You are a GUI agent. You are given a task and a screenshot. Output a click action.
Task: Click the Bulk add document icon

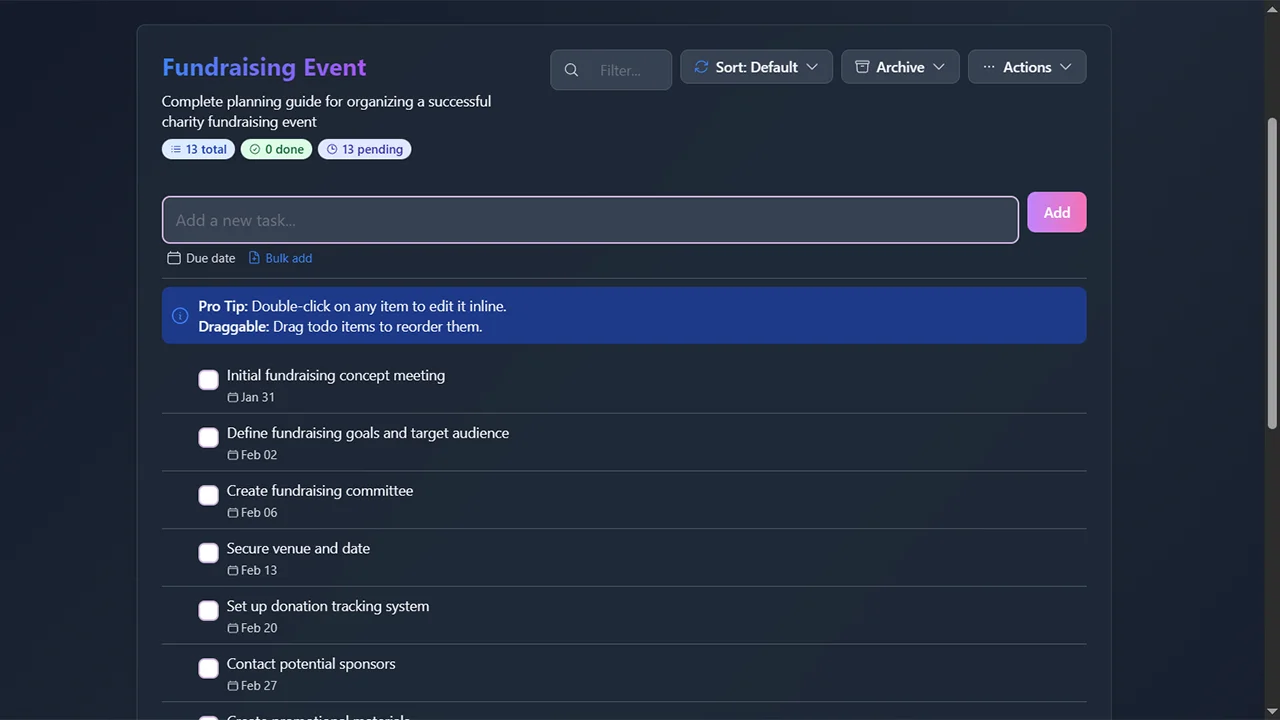point(254,258)
